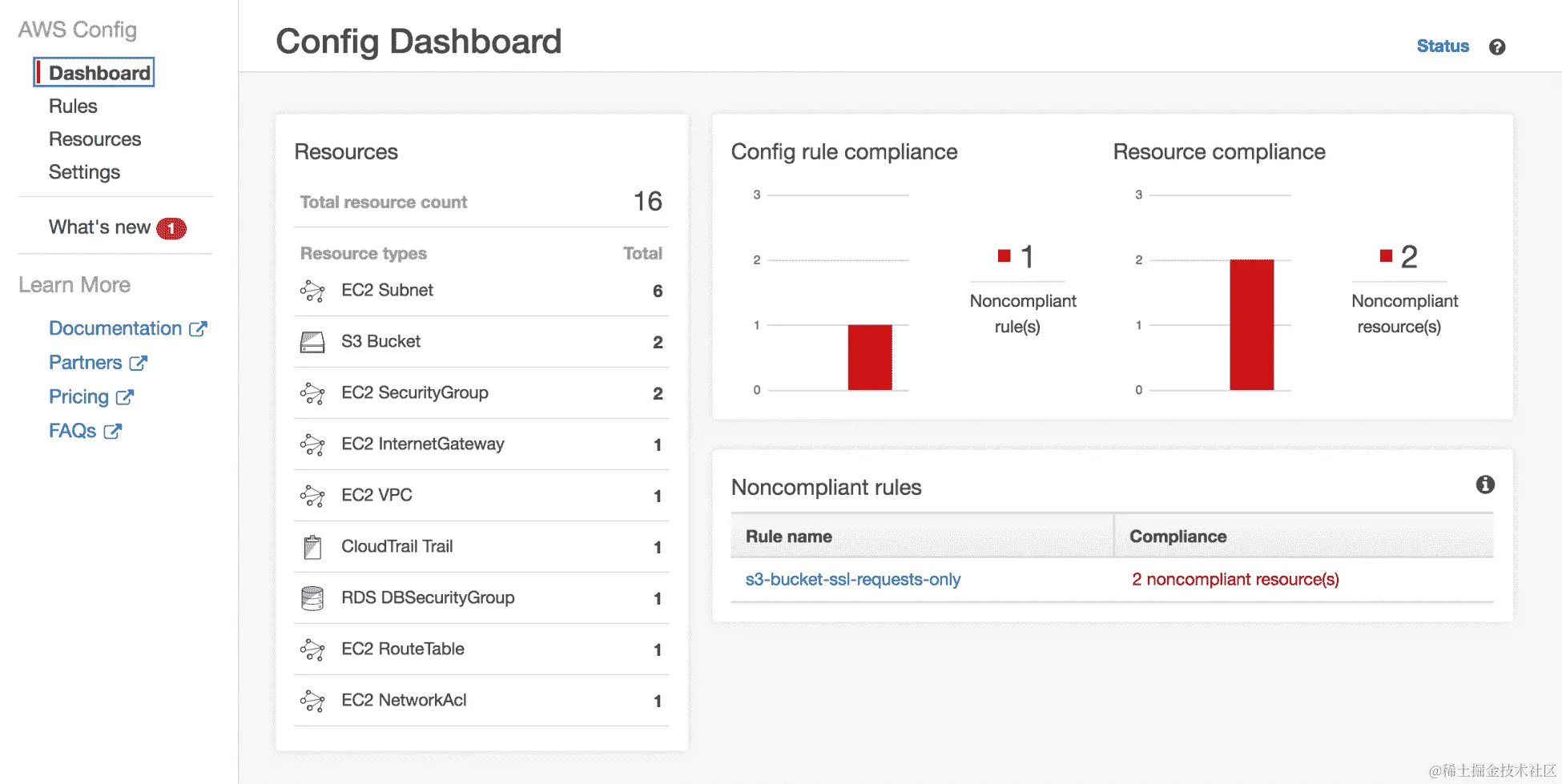Viewport: 1562px width, 784px height.
Task: Click the Pricing external link icon
Action: point(125,397)
